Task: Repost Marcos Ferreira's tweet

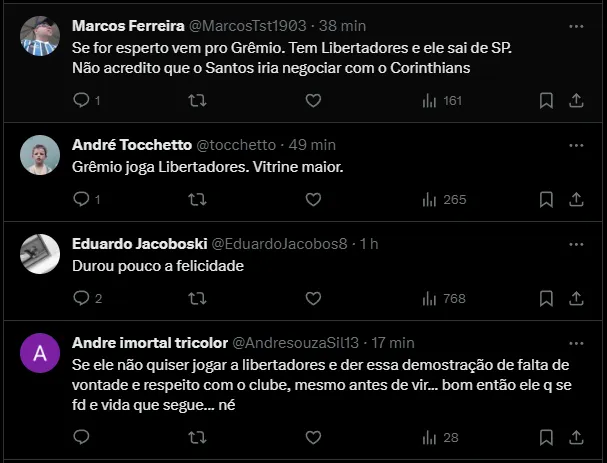Action: click(x=197, y=100)
